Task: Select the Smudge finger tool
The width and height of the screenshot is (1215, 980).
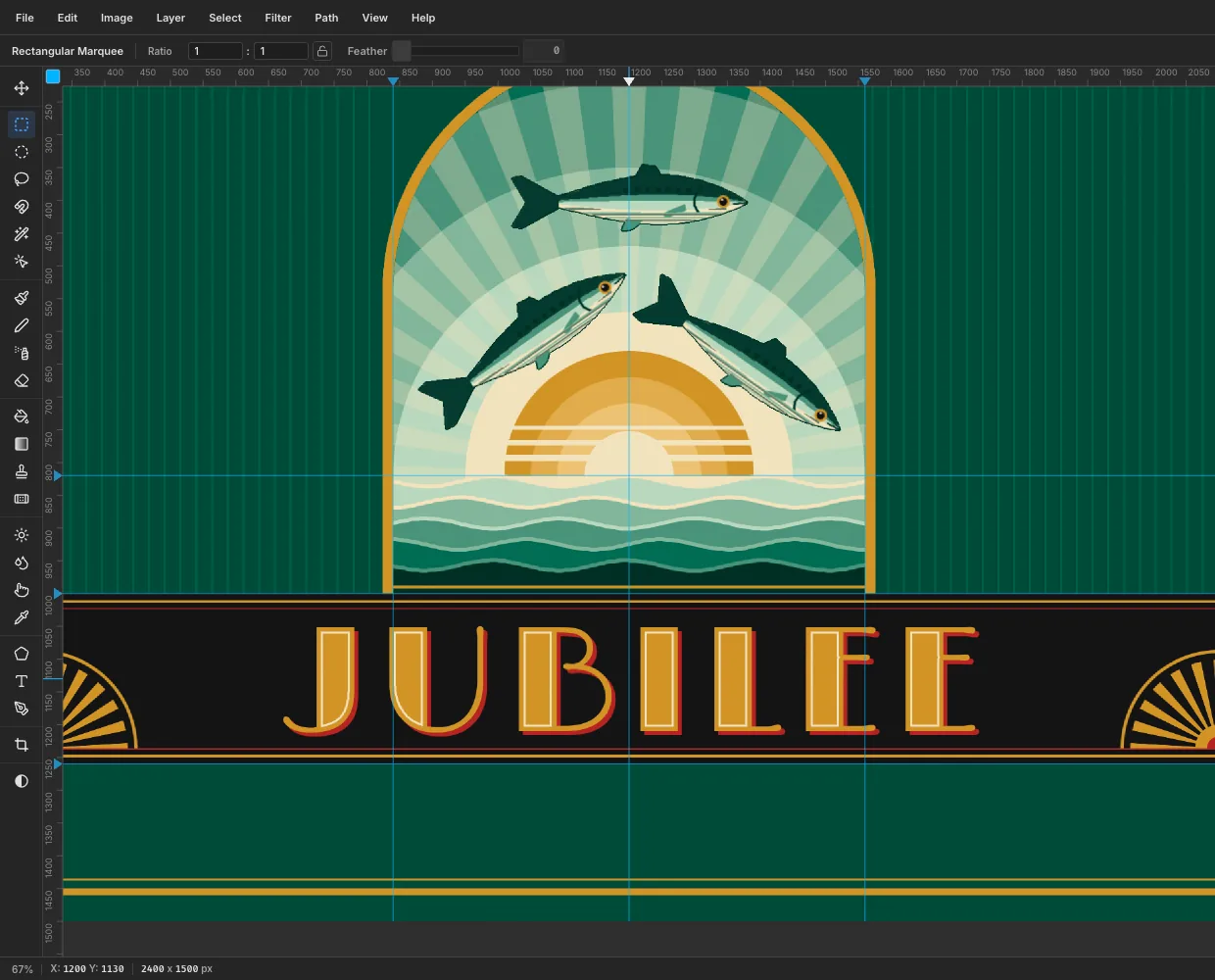Action: [22, 590]
